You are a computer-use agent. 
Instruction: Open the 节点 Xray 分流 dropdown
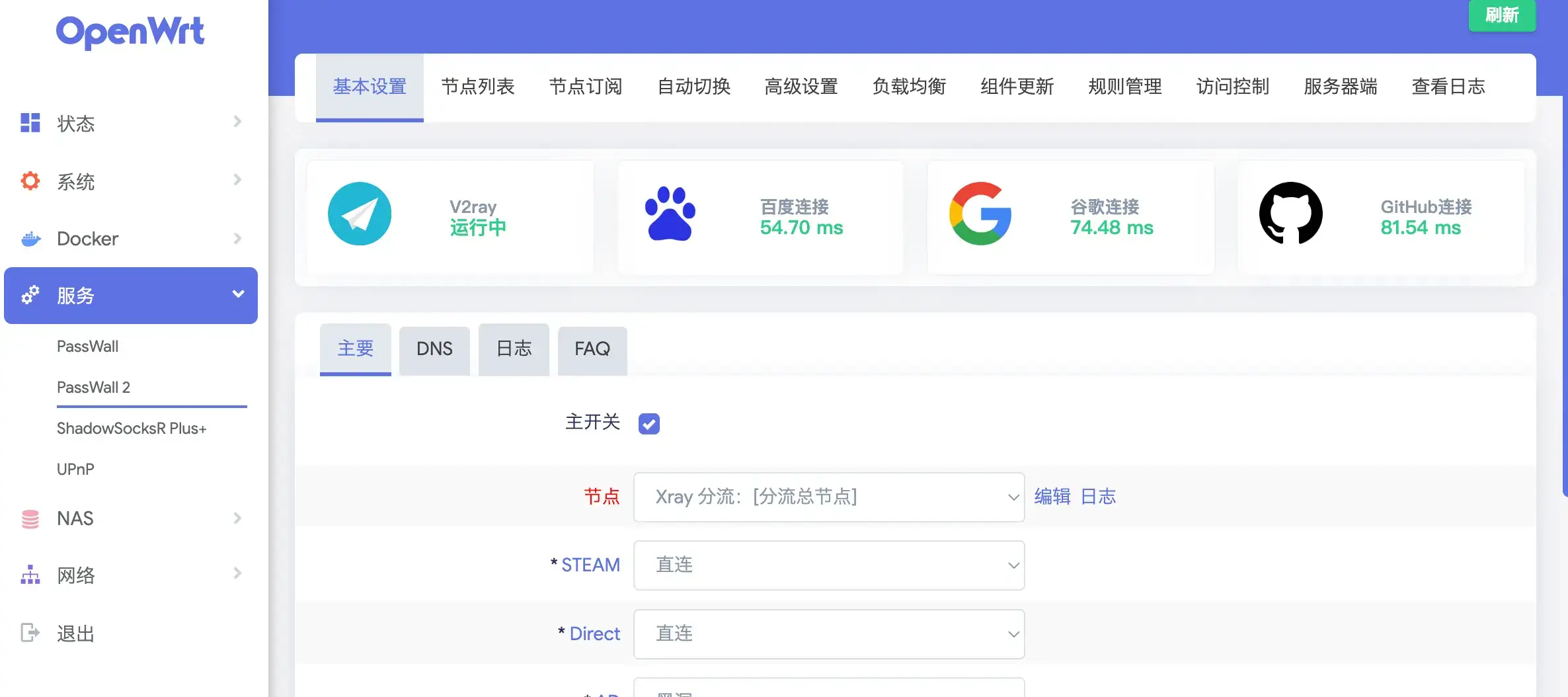coord(829,497)
